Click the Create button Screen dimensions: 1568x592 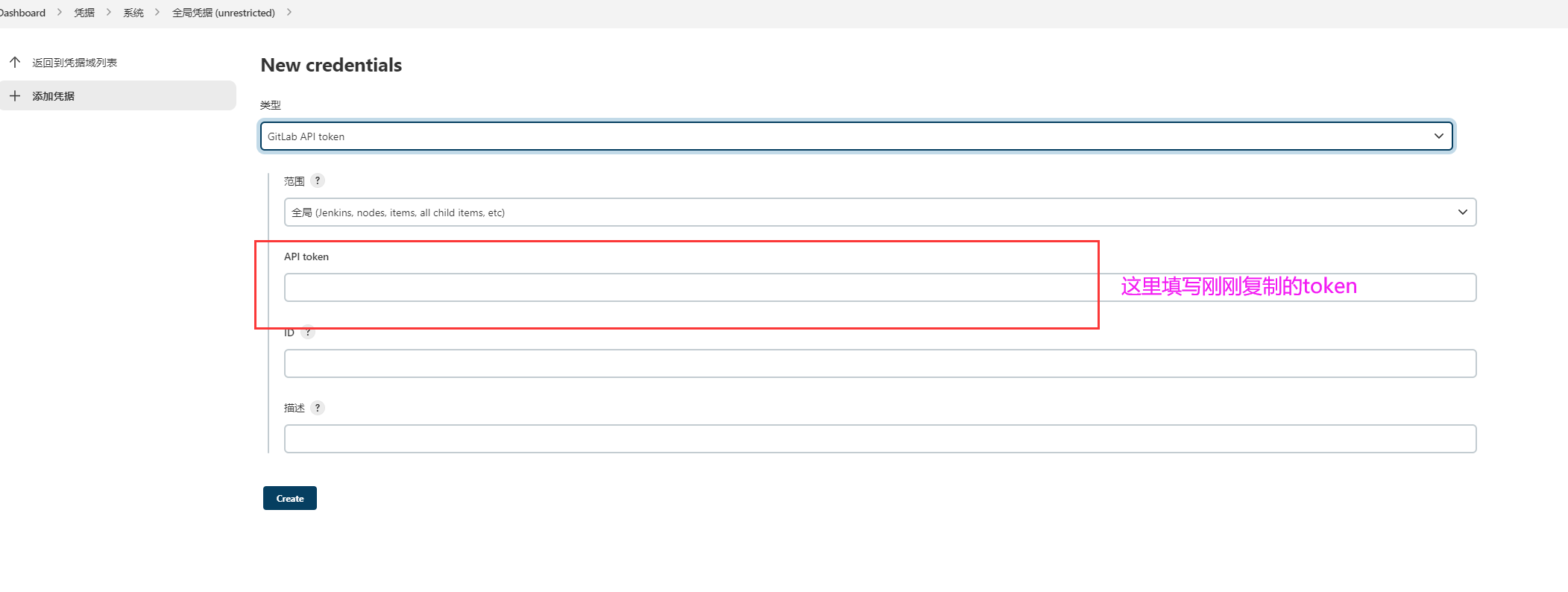tap(290, 498)
